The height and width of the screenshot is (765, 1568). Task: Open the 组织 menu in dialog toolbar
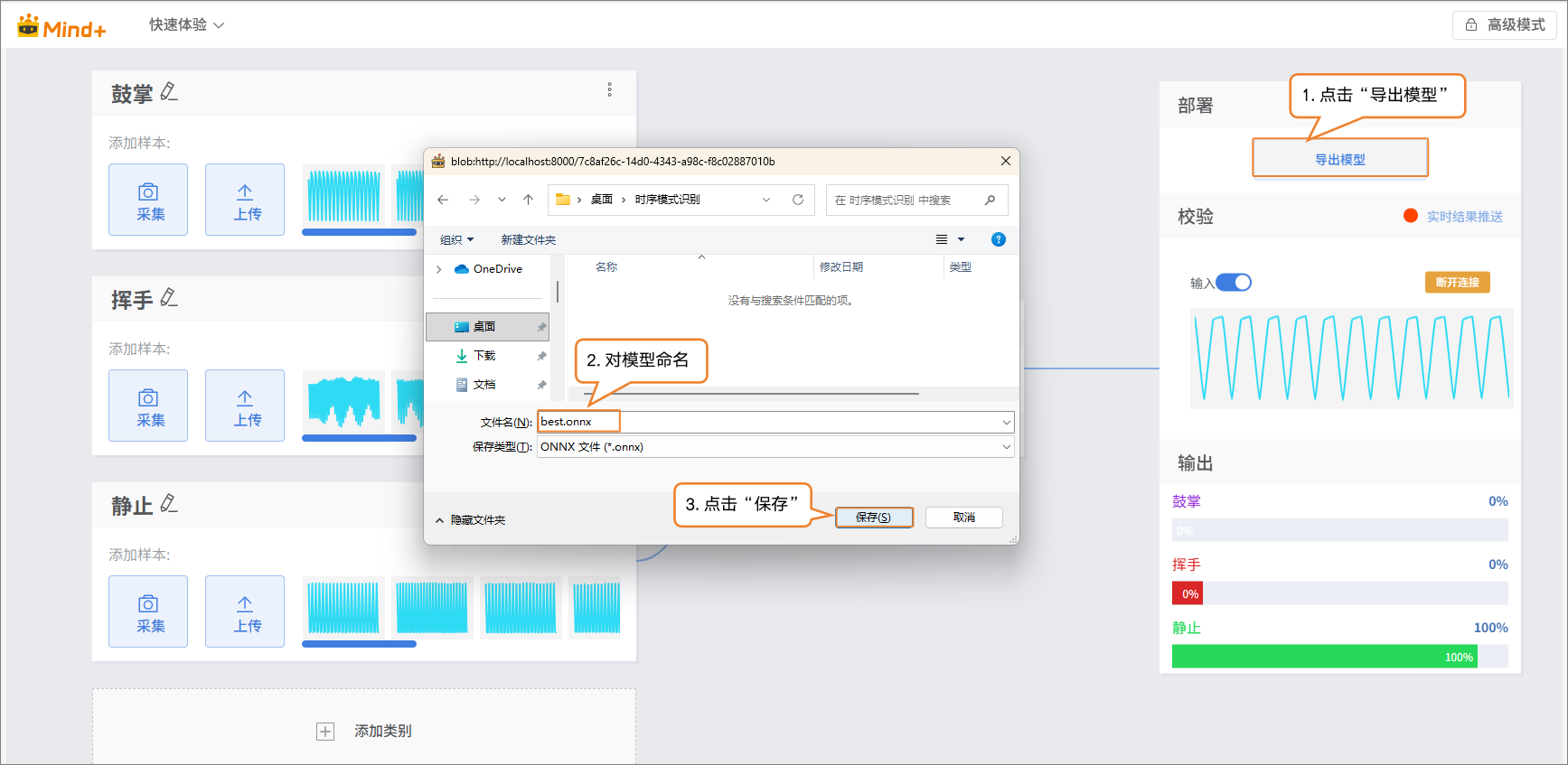pos(456,239)
